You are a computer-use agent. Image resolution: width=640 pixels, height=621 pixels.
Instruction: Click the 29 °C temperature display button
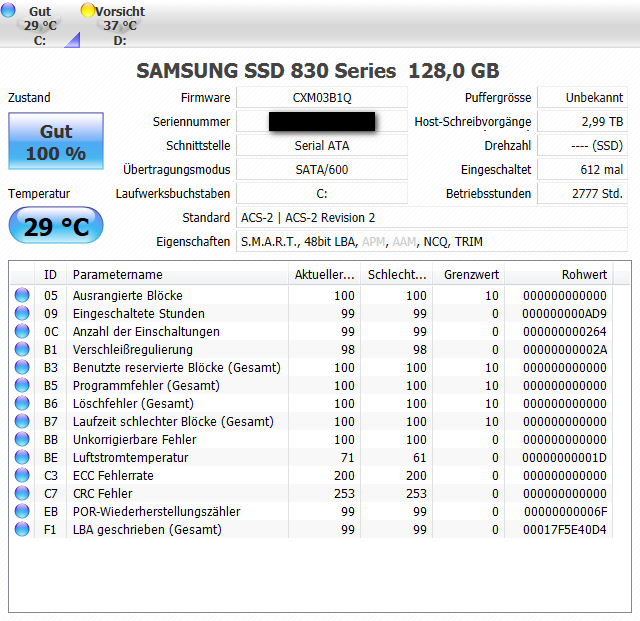coord(56,225)
